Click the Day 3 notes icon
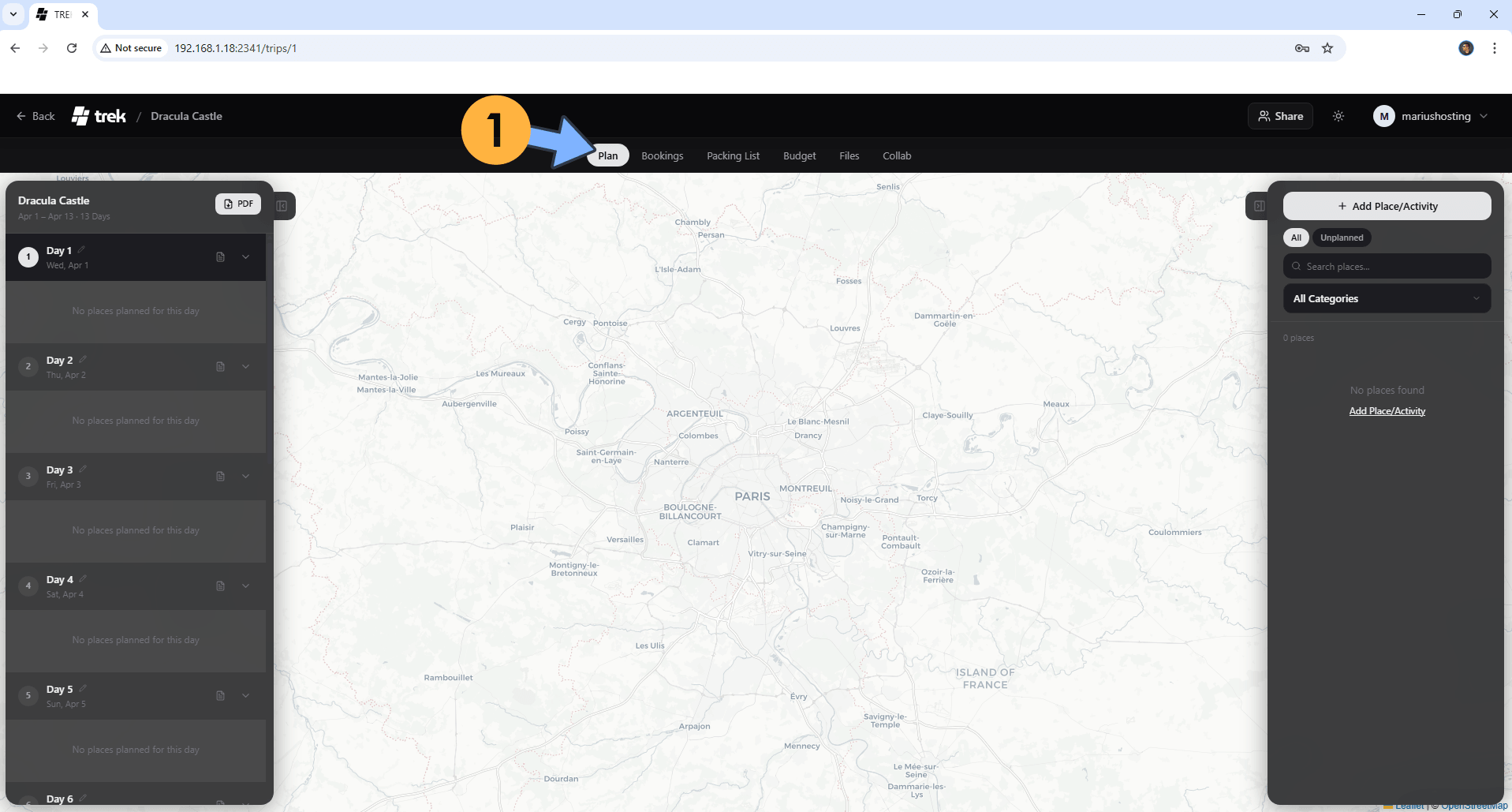This screenshot has height=812, width=1512. tap(221, 477)
